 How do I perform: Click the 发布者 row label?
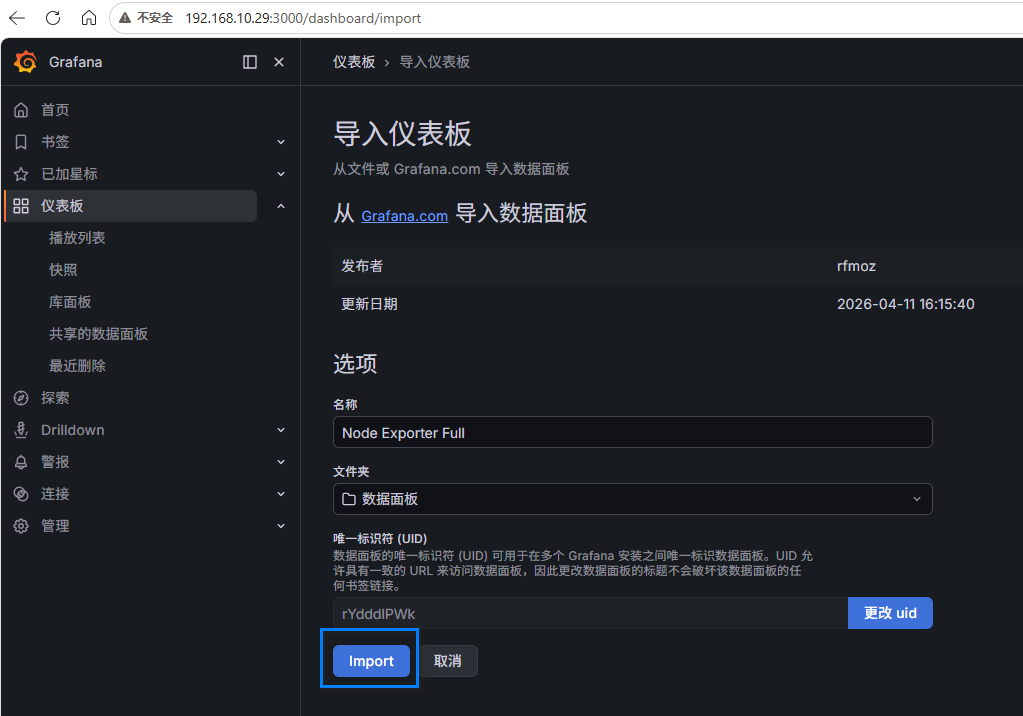coord(362,266)
